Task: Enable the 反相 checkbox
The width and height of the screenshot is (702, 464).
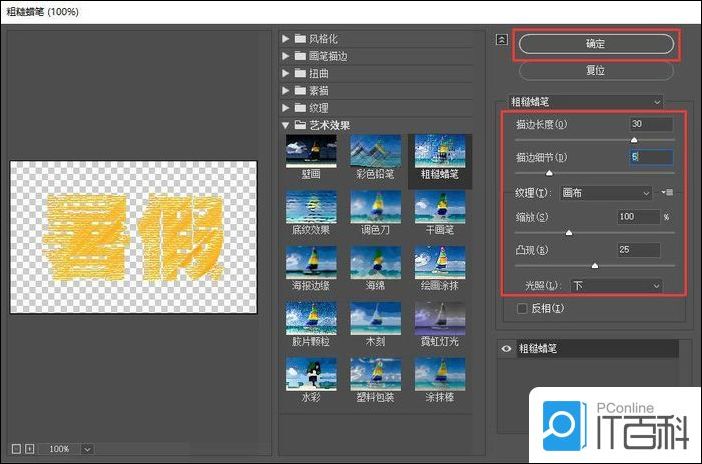Action: [521, 309]
